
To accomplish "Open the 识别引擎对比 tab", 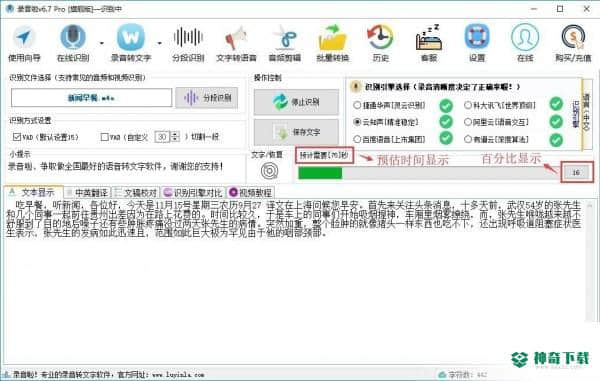I will [x=193, y=192].
